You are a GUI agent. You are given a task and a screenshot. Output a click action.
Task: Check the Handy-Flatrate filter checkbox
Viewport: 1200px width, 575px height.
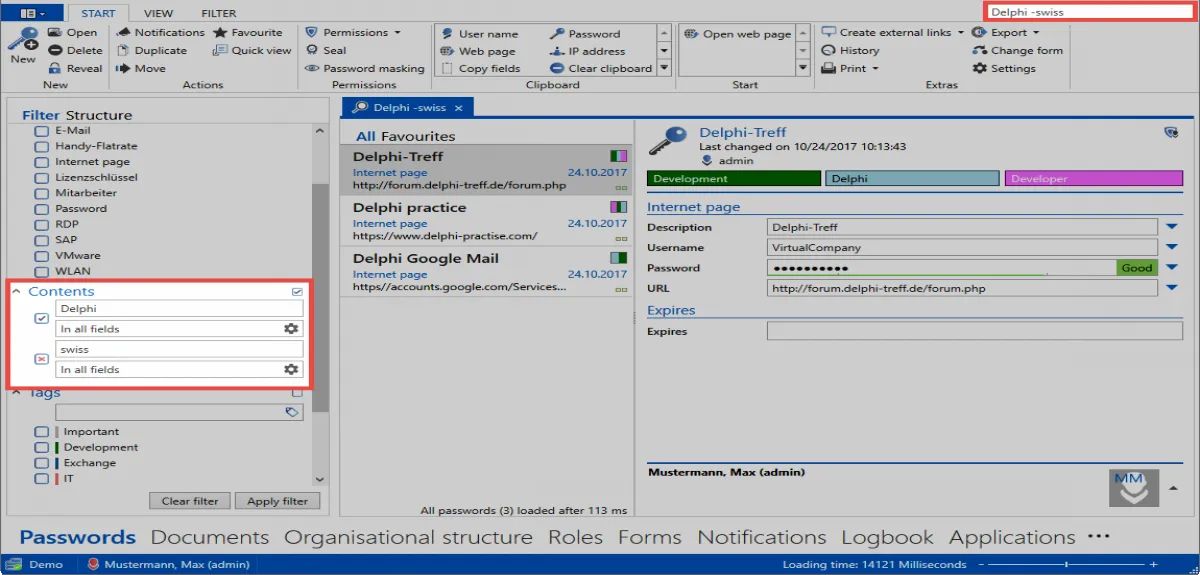coord(41,147)
